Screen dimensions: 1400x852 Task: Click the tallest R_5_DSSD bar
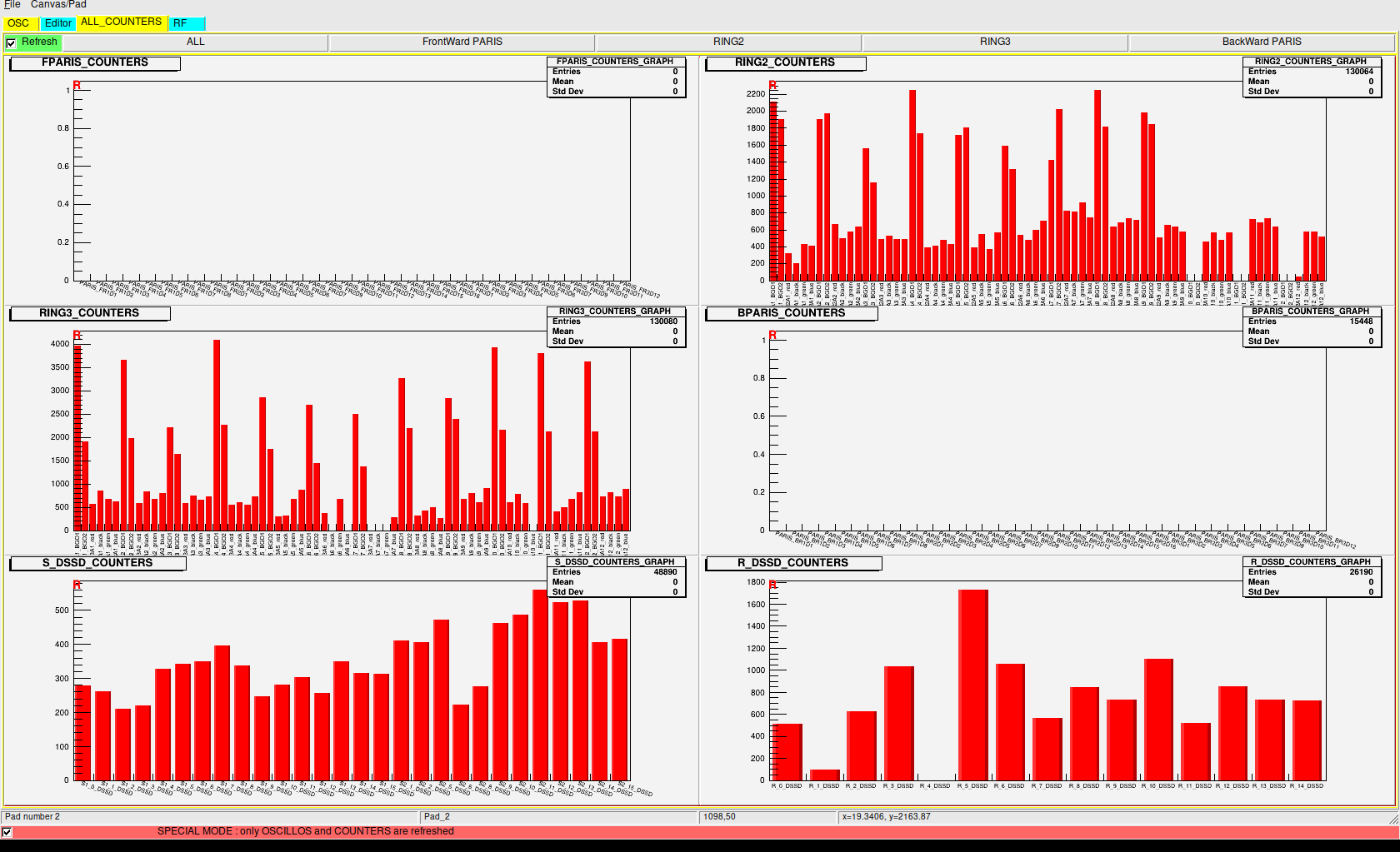pyautogui.click(x=972, y=683)
